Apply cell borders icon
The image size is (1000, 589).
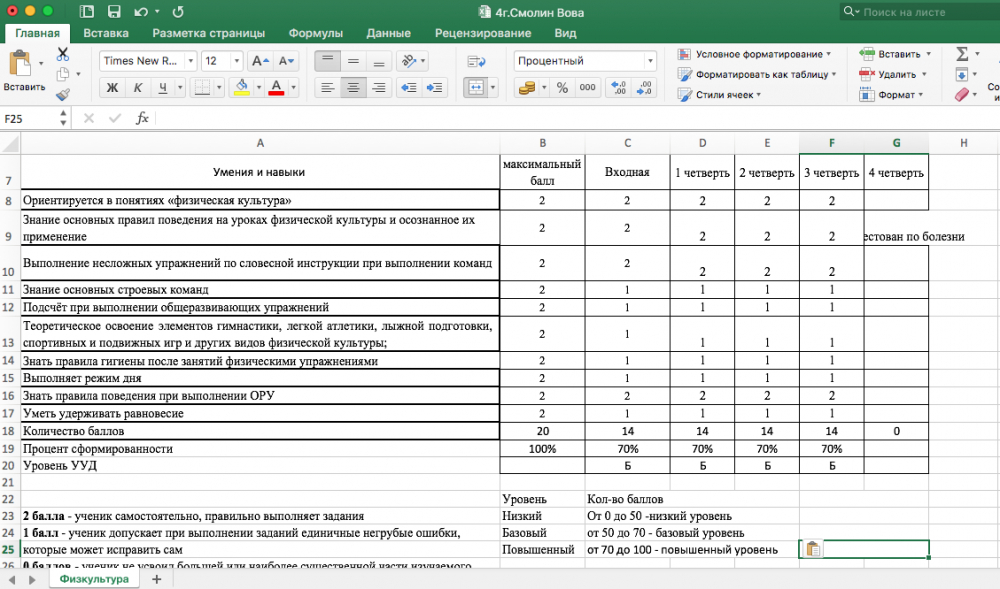click(202, 87)
